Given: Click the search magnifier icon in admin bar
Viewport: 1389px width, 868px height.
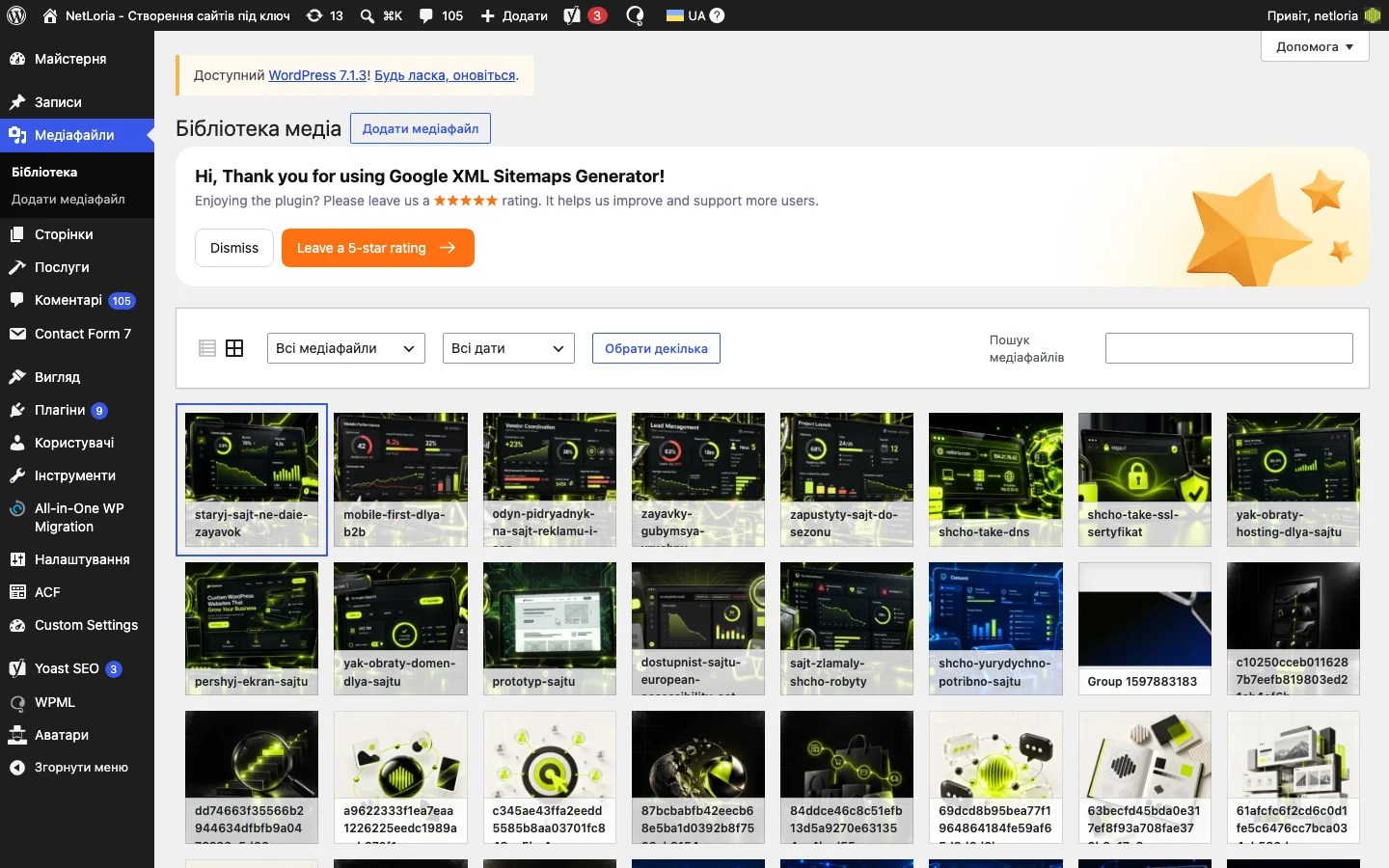Looking at the screenshot, I should 368,15.
